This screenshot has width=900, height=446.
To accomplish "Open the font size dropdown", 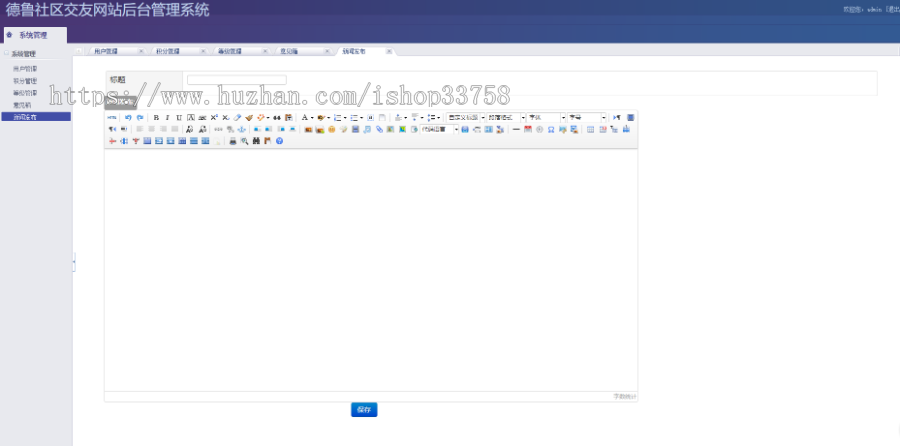I will pos(587,118).
